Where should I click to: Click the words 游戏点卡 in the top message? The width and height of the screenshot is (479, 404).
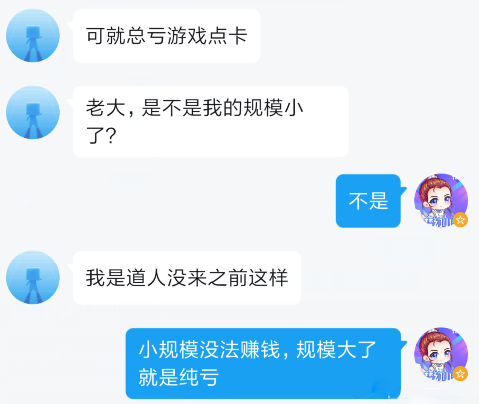tap(207, 36)
